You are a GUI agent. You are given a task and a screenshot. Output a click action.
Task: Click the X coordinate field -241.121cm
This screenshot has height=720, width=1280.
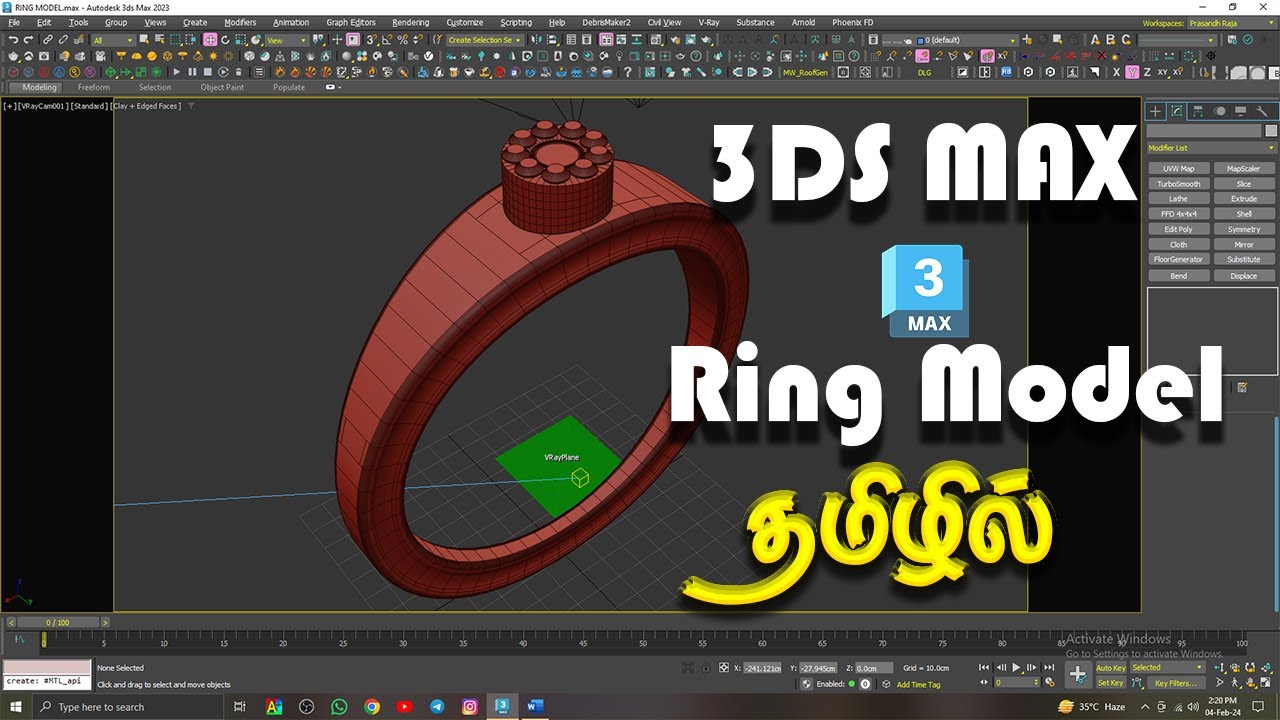(x=762, y=667)
